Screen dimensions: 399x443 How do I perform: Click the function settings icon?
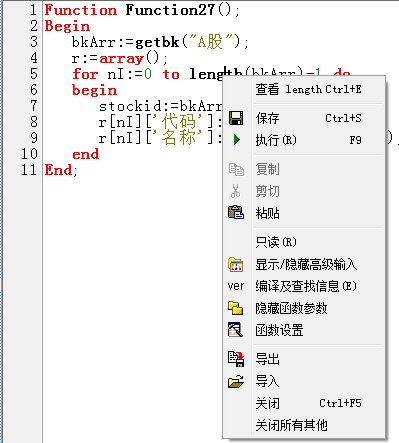pyautogui.click(x=235, y=330)
